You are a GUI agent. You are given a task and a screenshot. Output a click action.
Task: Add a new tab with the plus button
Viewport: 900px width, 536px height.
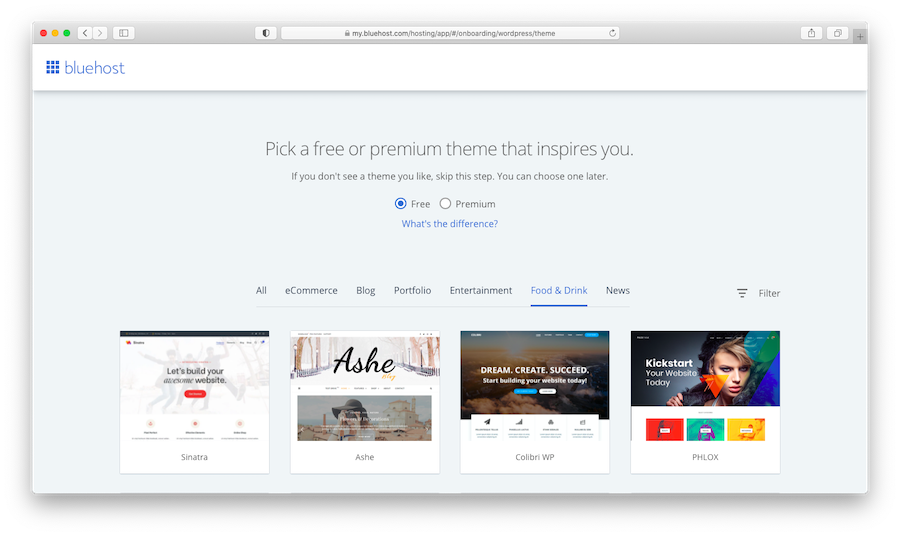[x=860, y=36]
